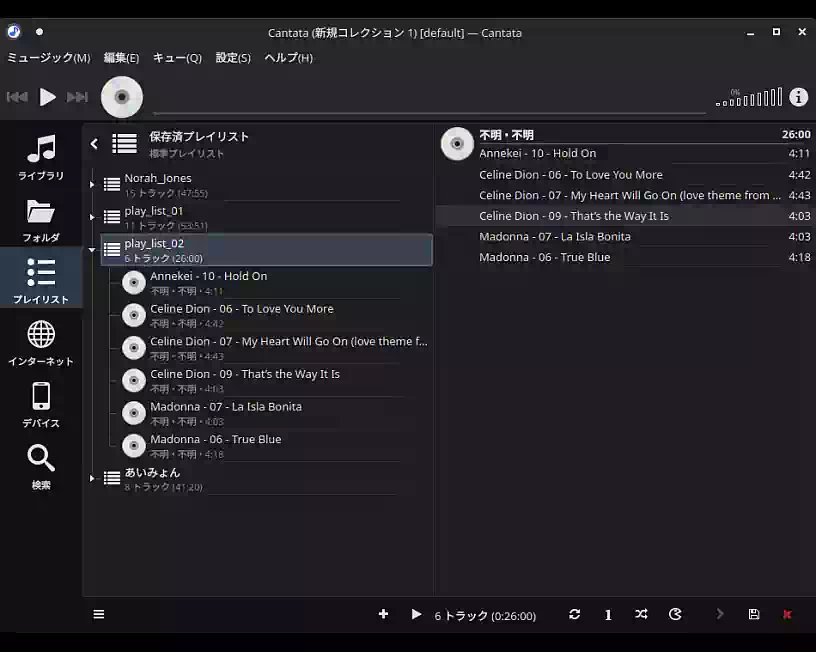Toggle random shuffle playback
Viewport: 816px width, 652px height.
pos(641,615)
